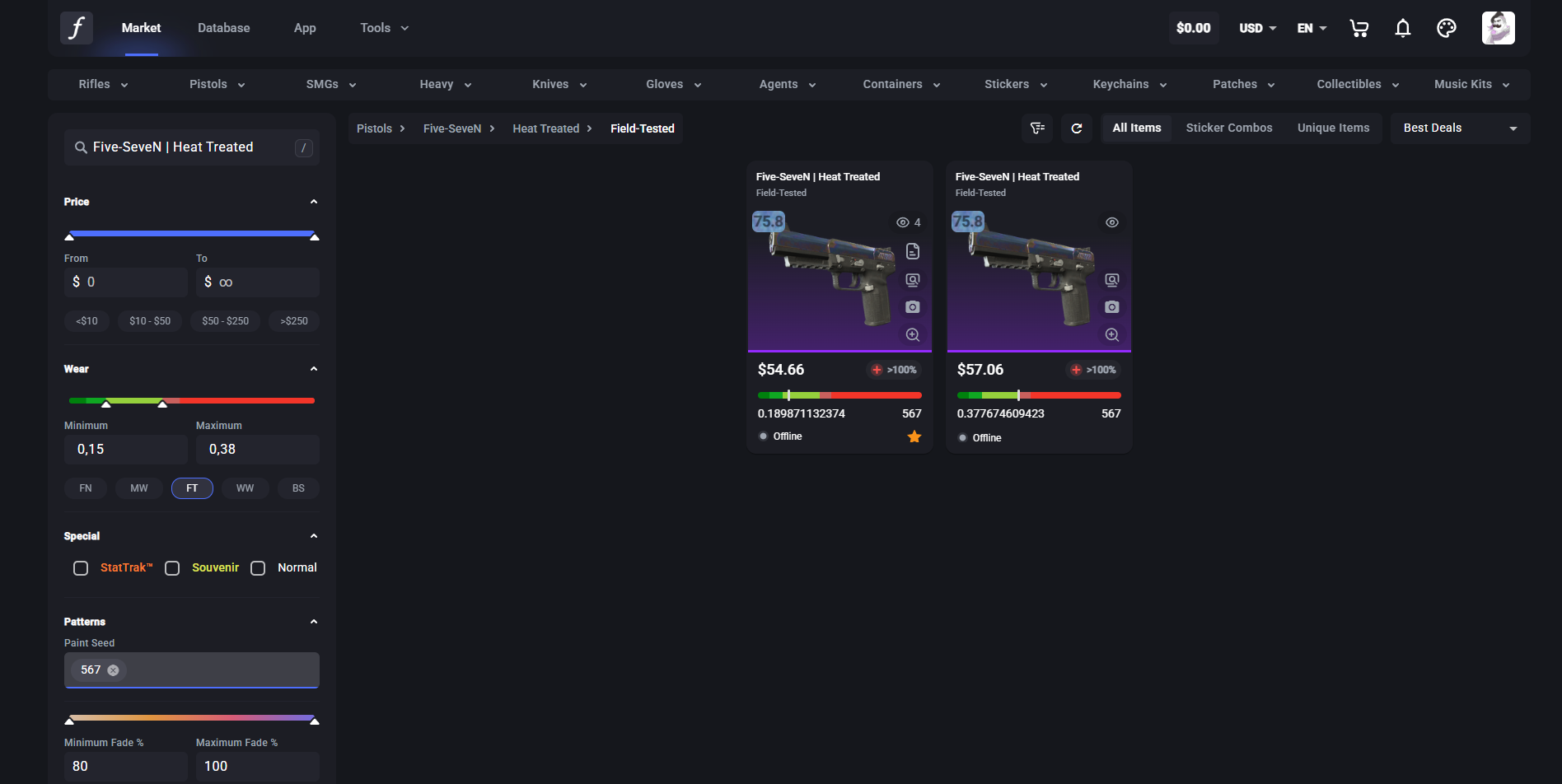Open the user profile avatar
1562x784 pixels.
click(x=1498, y=28)
